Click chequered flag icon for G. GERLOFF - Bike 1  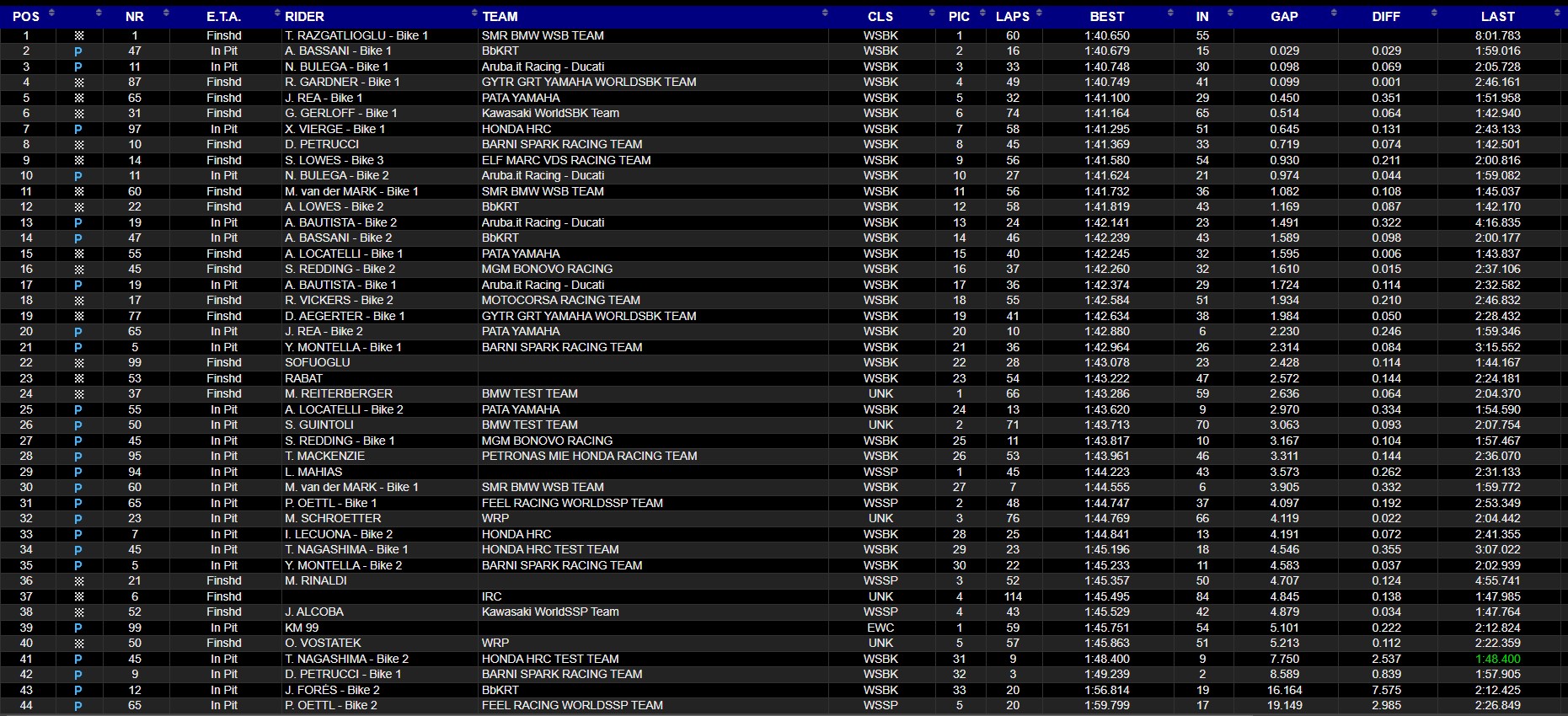[78, 114]
